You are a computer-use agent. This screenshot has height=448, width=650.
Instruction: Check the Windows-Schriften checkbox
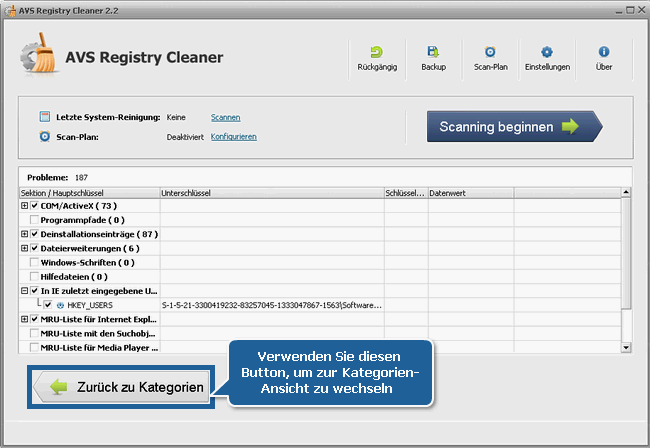click(34, 262)
